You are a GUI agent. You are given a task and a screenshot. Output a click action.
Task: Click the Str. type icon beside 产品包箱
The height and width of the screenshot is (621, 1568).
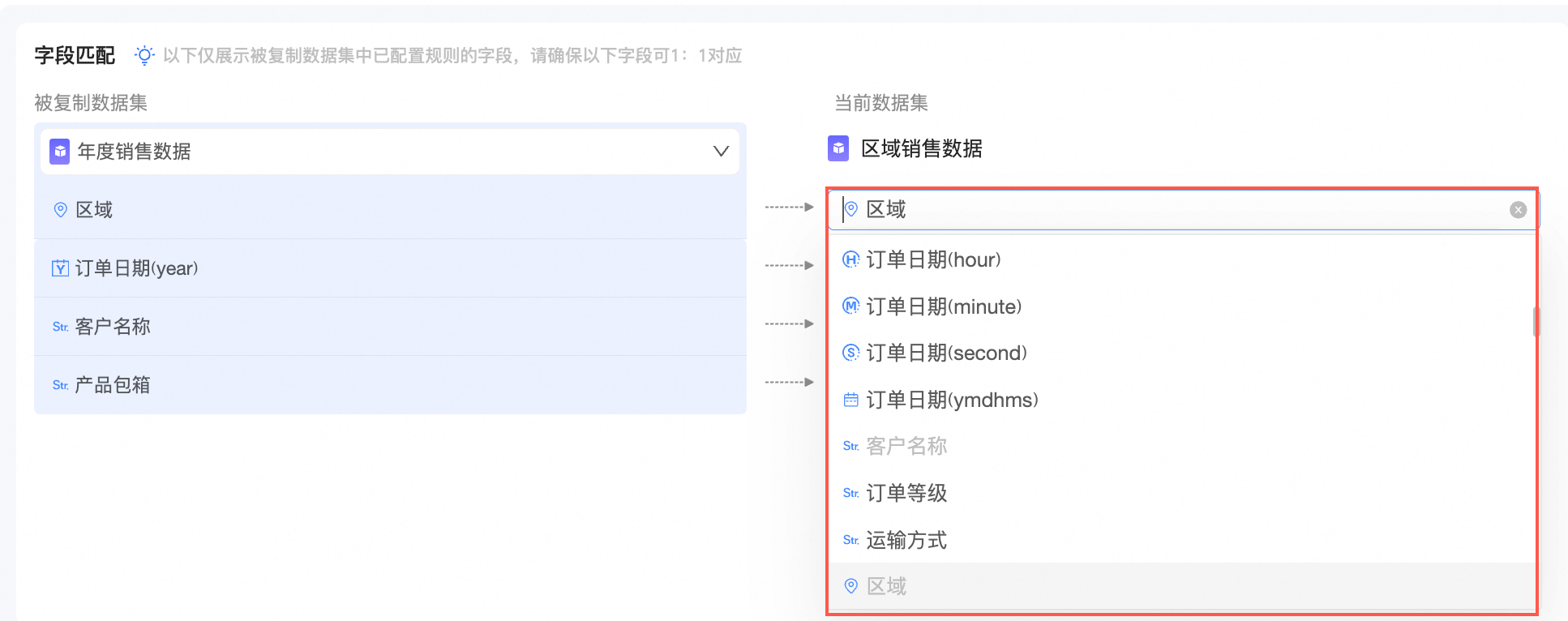pos(60,385)
